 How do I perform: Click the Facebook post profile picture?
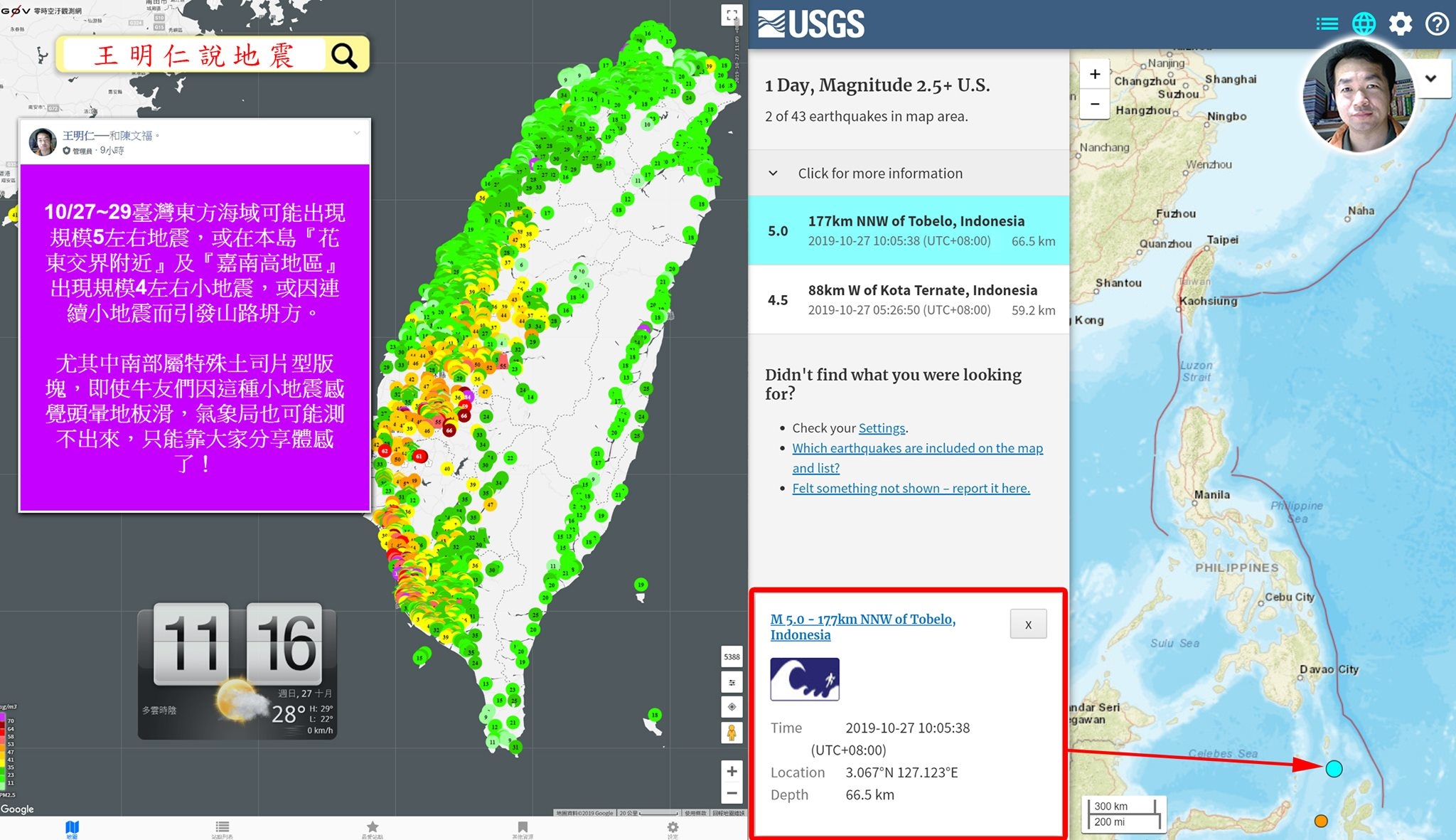(x=43, y=142)
